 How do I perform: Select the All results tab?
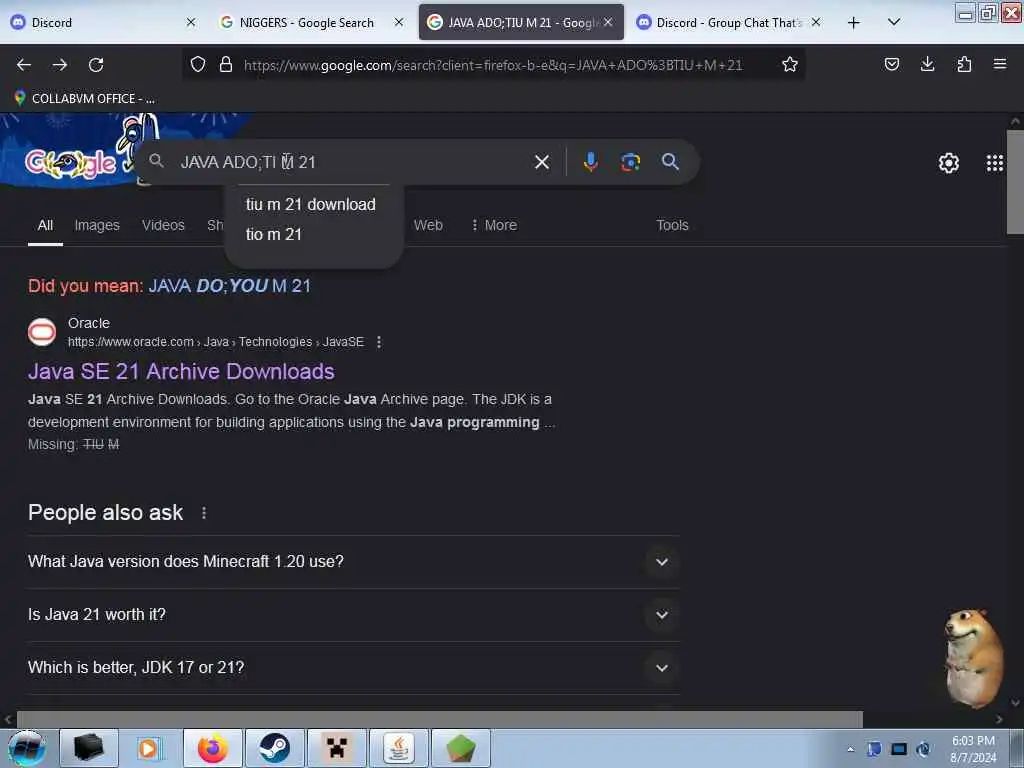click(x=45, y=225)
